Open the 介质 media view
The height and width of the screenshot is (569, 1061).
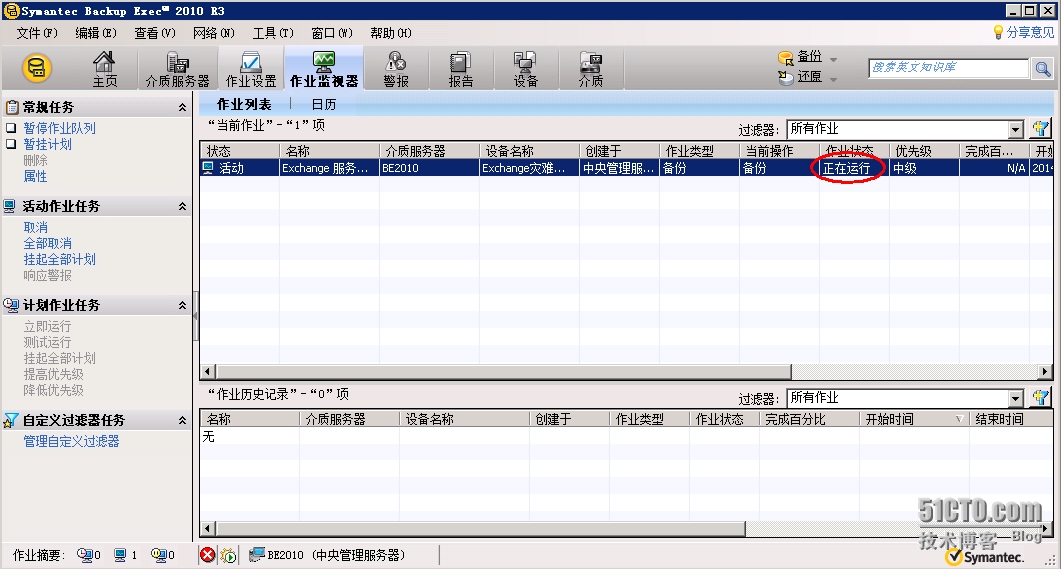coord(591,69)
